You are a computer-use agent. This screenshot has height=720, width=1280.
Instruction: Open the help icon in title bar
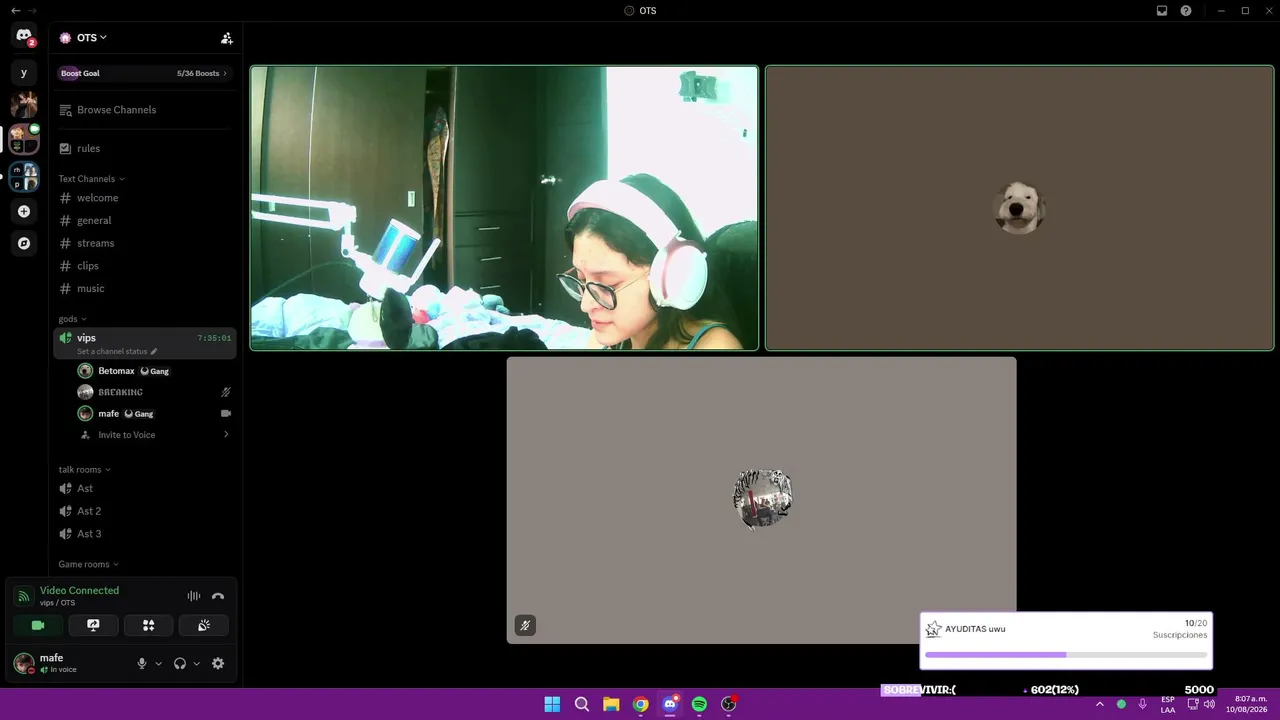coord(1186,10)
